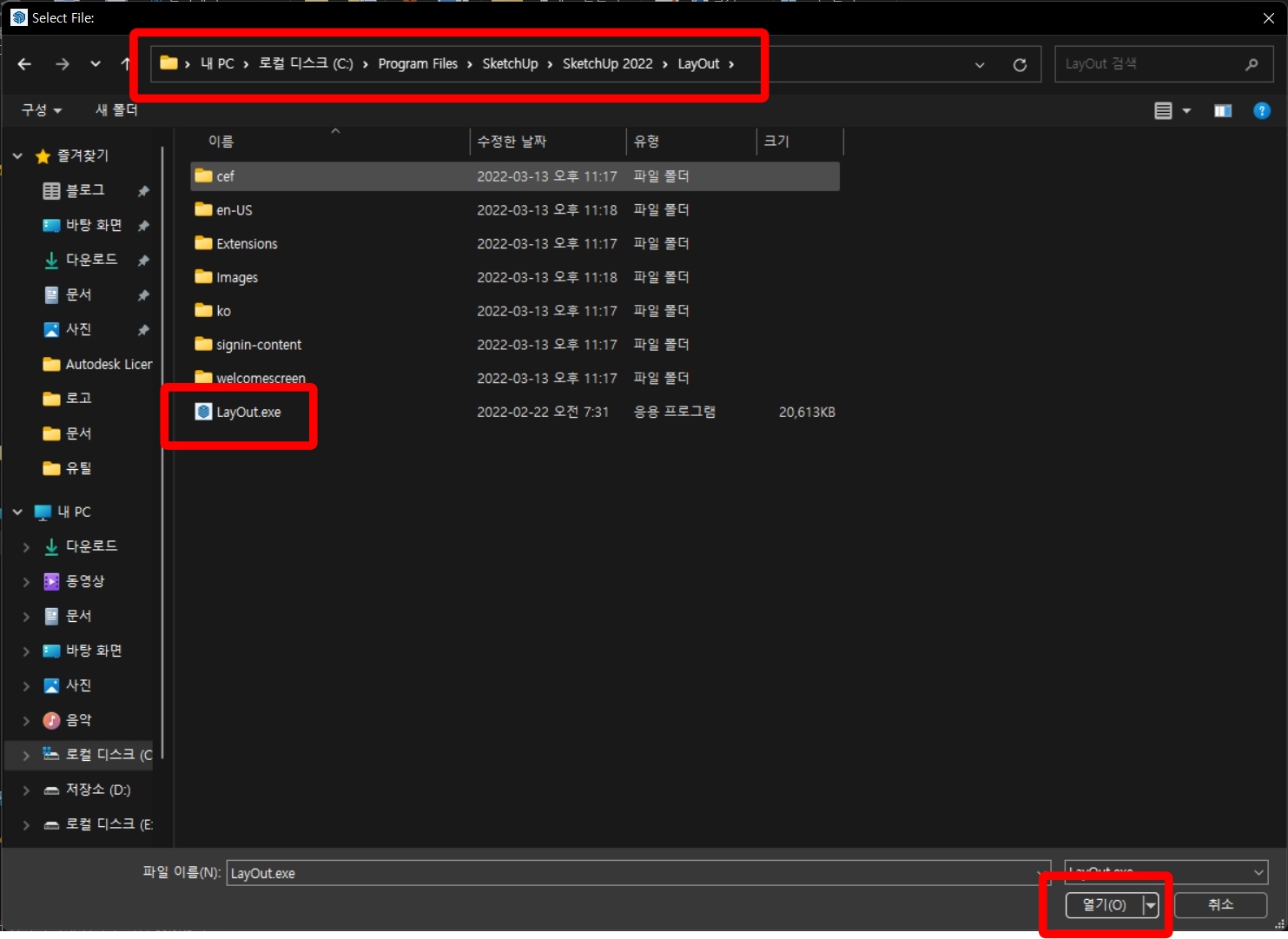Open the 구성 organize menu
This screenshot has width=1288, height=939.
[x=42, y=109]
